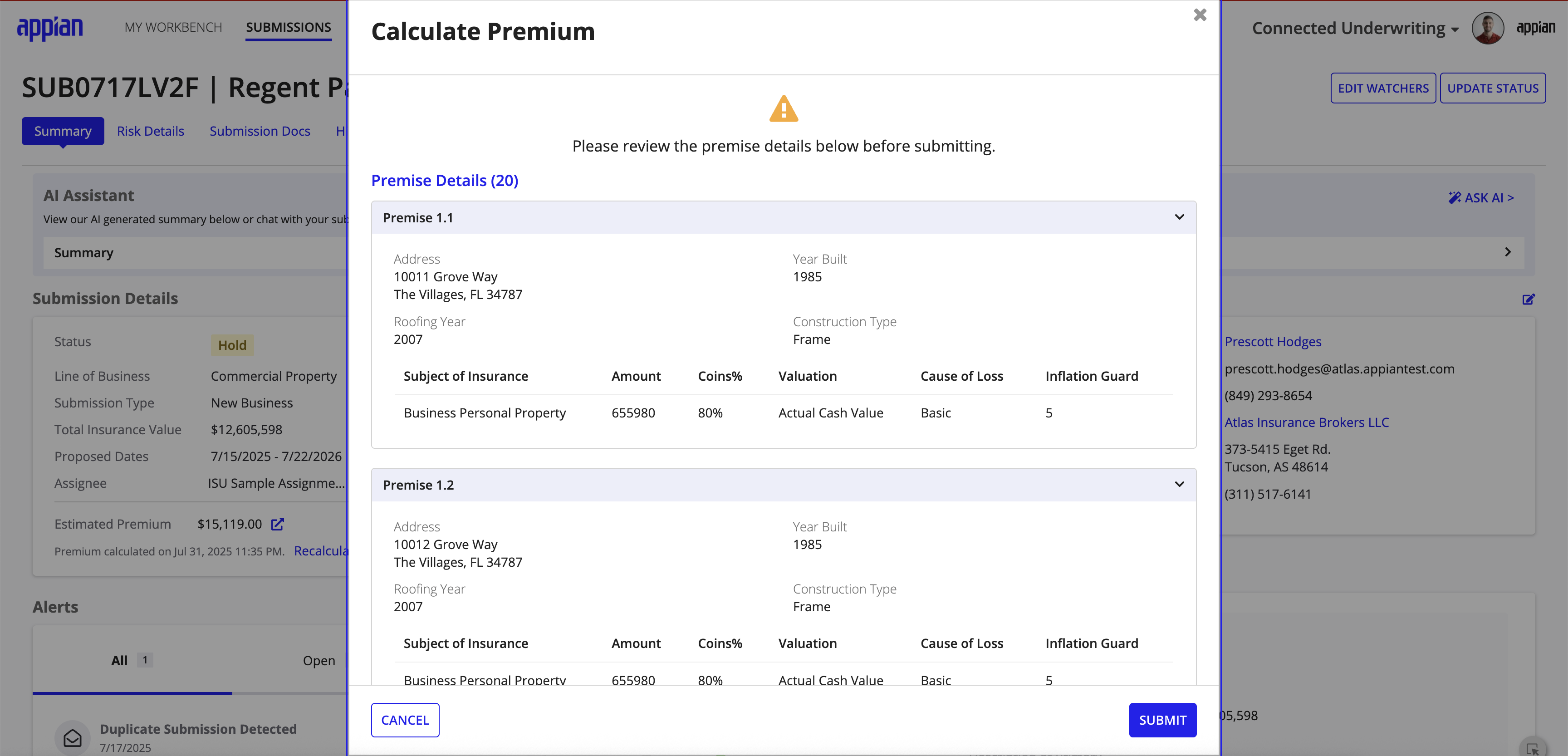Click the Premise Details (20) heading

(444, 180)
